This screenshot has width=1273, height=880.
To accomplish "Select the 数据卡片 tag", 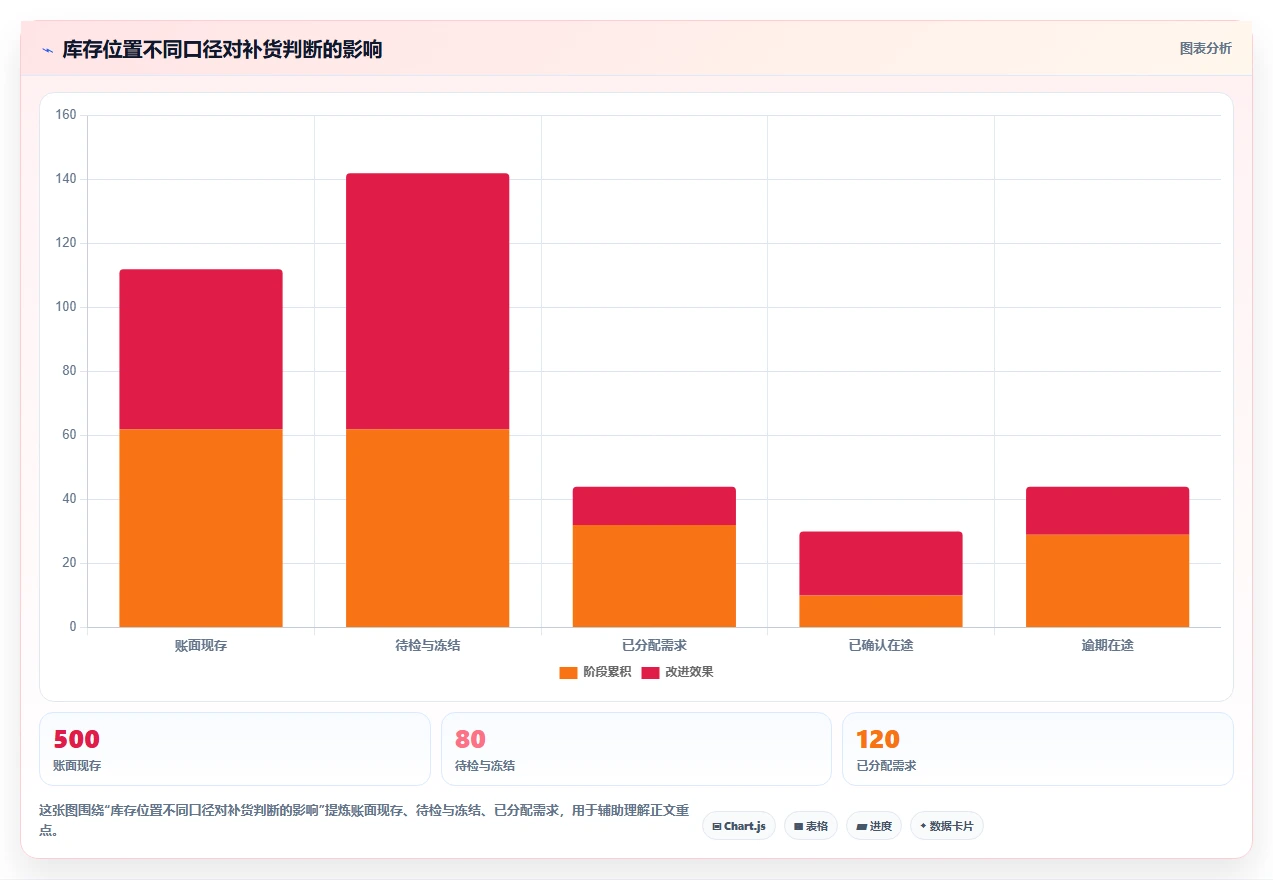I will [947, 826].
